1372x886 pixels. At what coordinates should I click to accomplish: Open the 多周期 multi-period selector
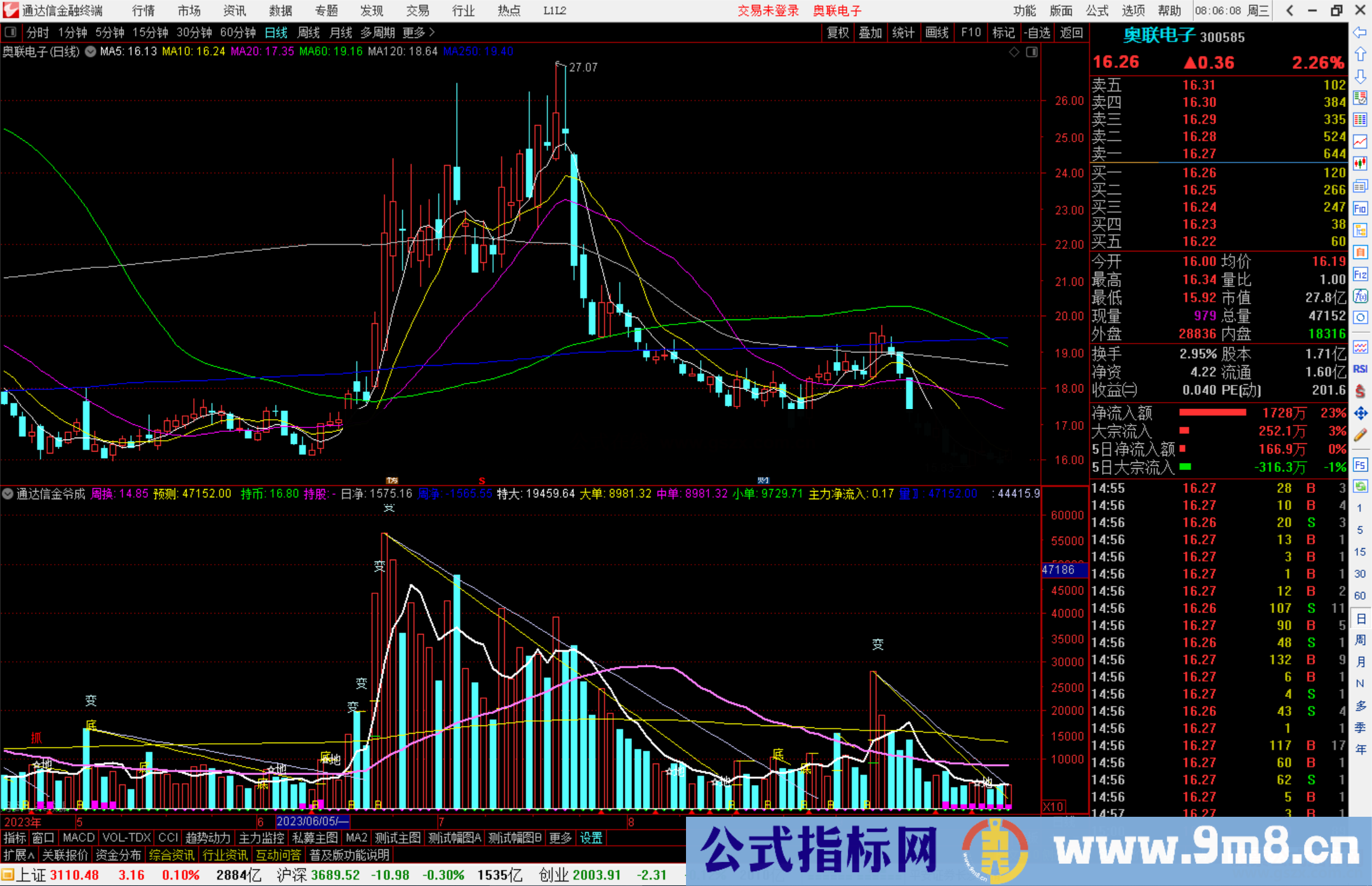coord(378,32)
